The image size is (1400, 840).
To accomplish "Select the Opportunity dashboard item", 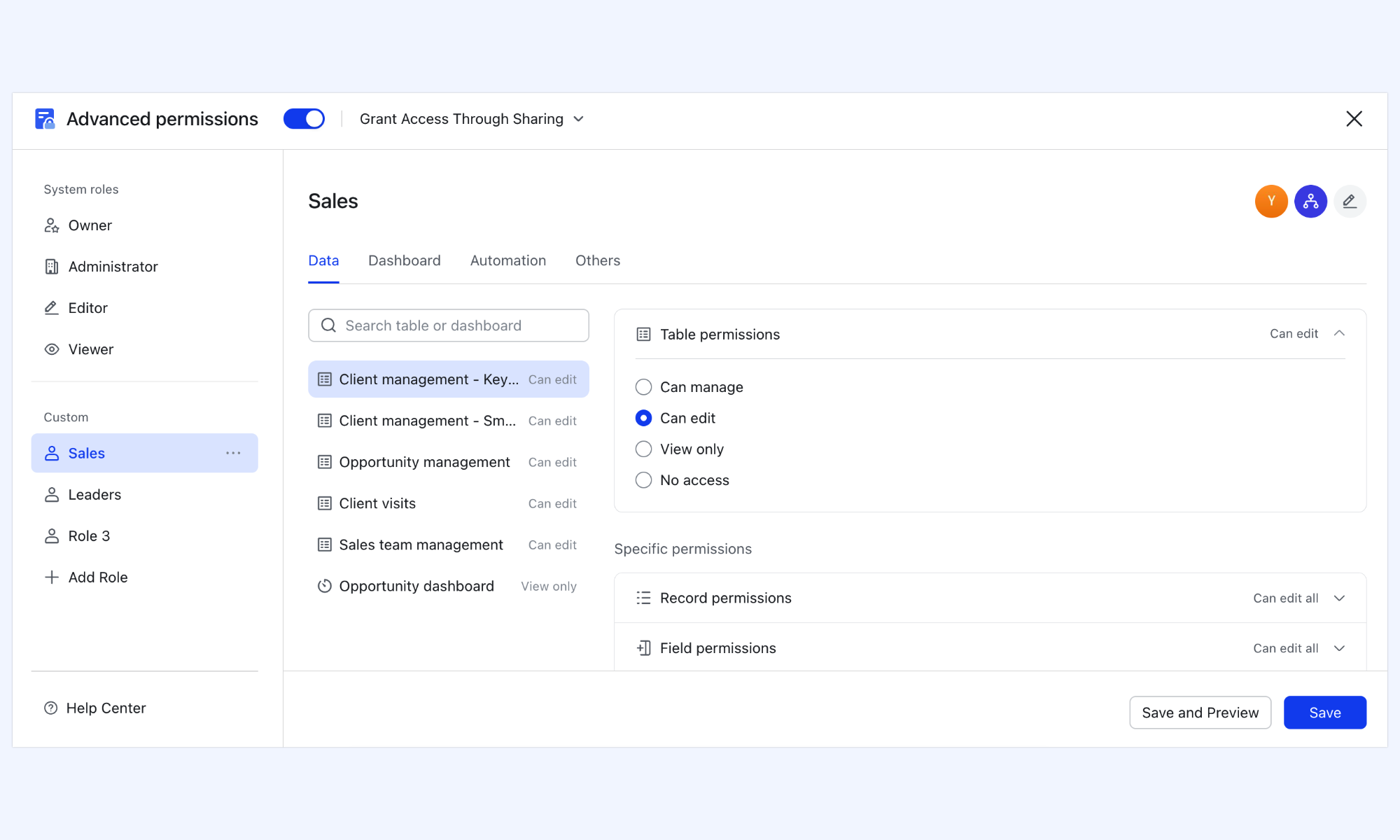I will (449, 586).
